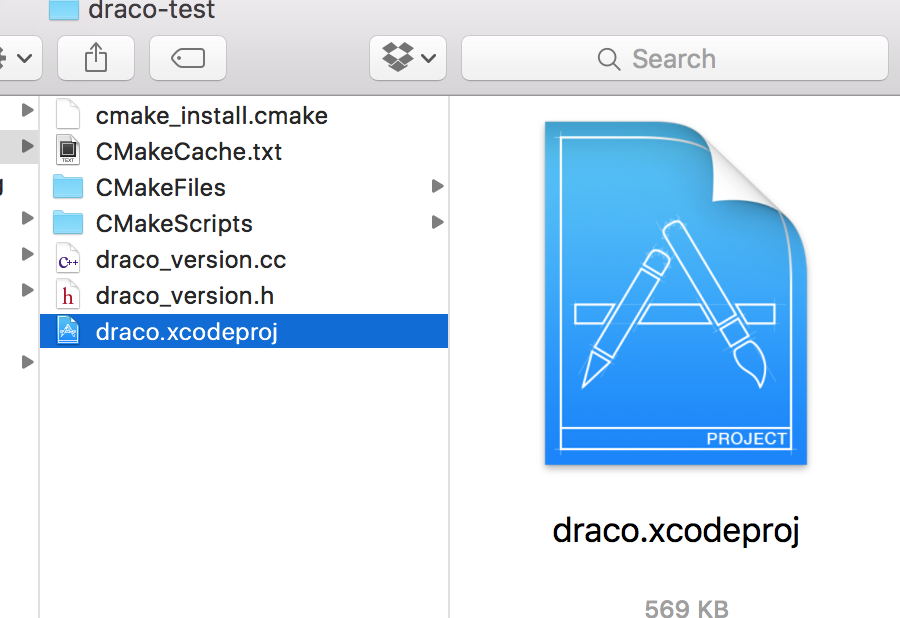This screenshot has height=618, width=900.
Task: Click the draco_version.h header file icon
Action: pos(68,296)
